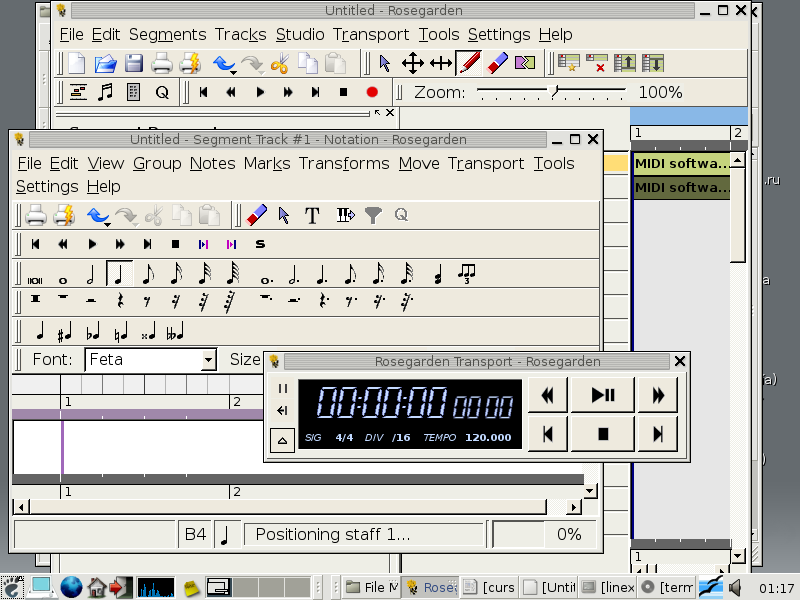Select the Draw pencil tool in main window

coord(469,63)
